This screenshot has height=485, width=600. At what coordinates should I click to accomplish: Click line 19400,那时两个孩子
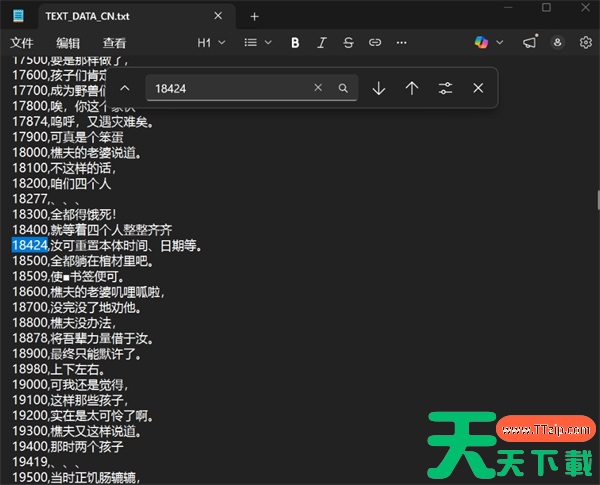click(68, 447)
